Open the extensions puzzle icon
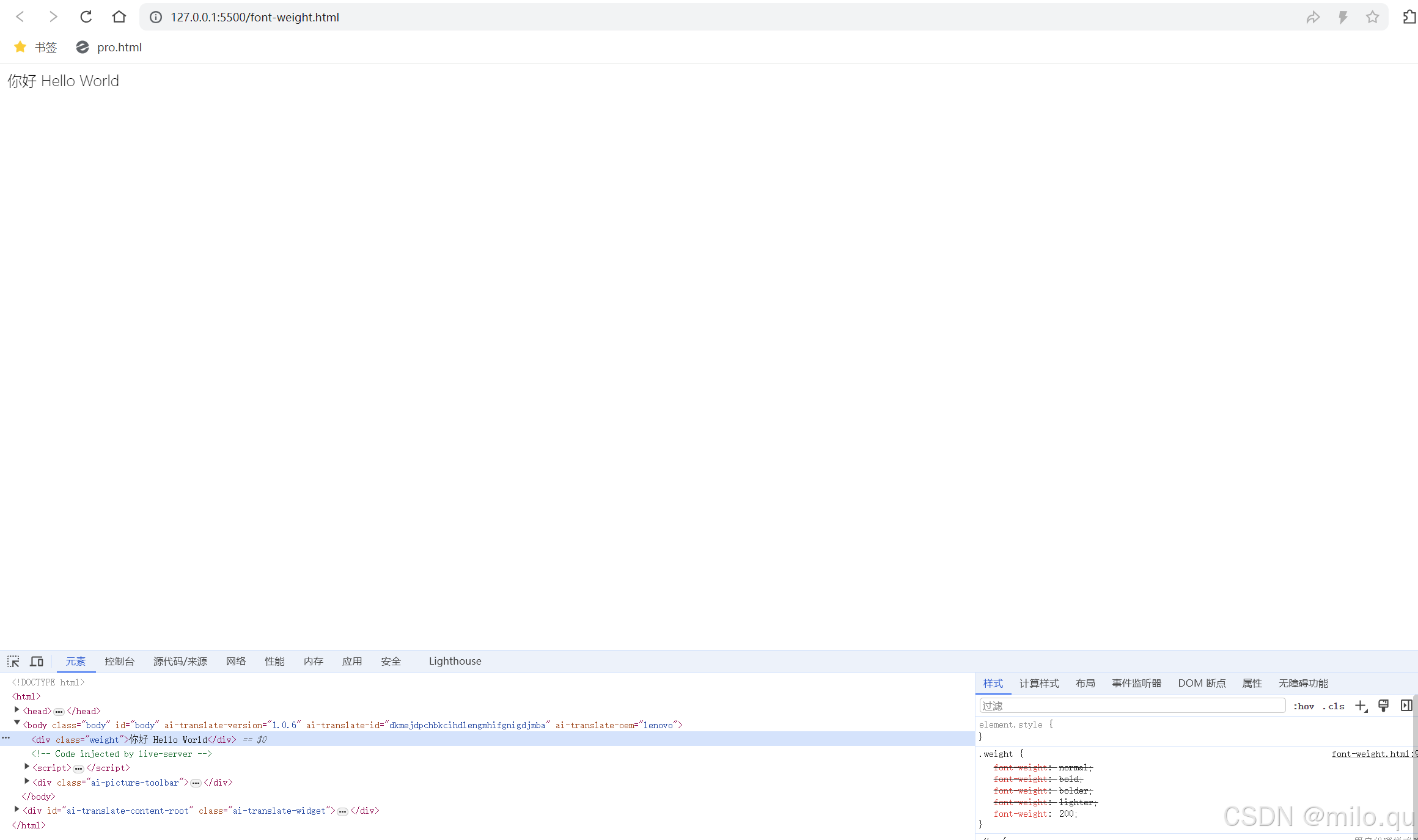Screen dimensions: 1418x840 (x=1410, y=17)
